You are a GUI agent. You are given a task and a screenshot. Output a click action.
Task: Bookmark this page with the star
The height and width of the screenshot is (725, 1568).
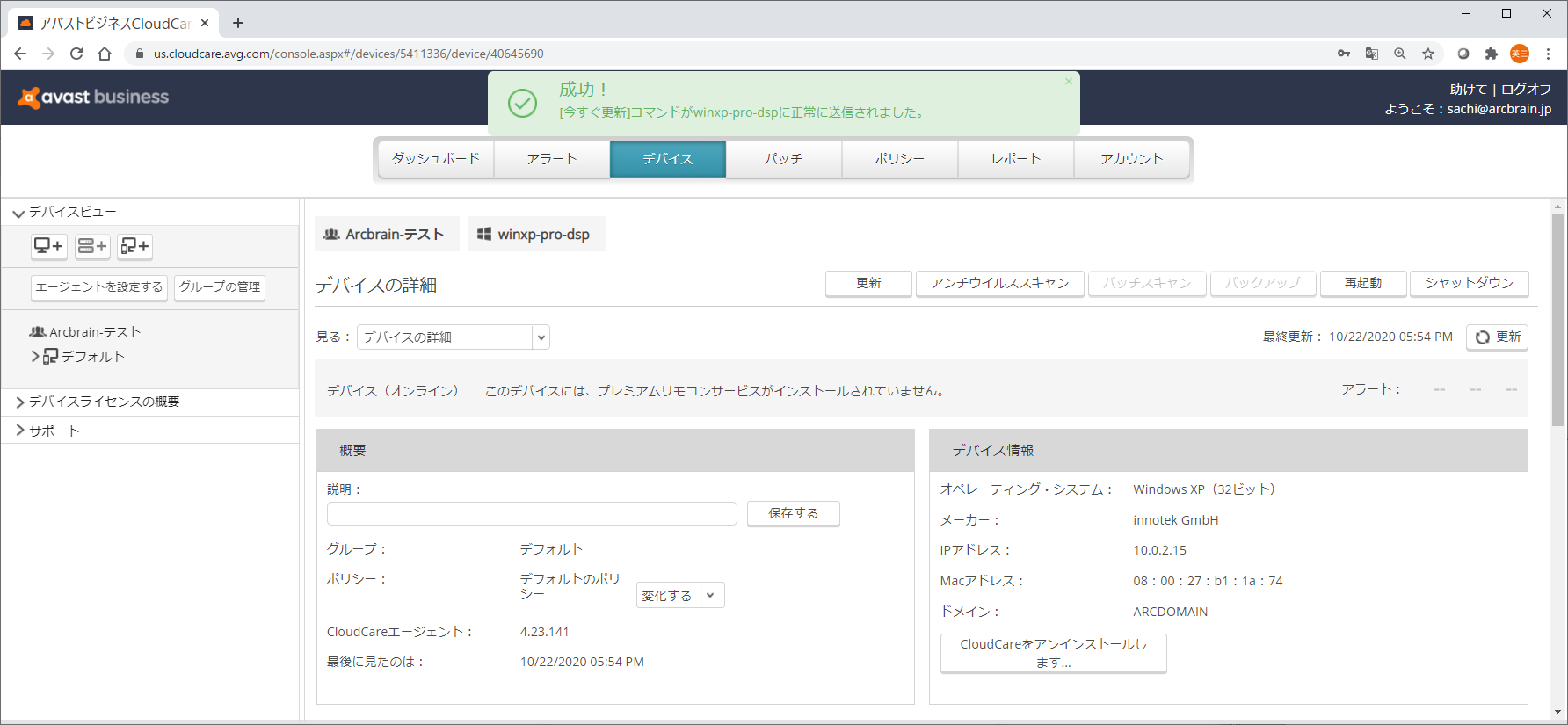1428,54
